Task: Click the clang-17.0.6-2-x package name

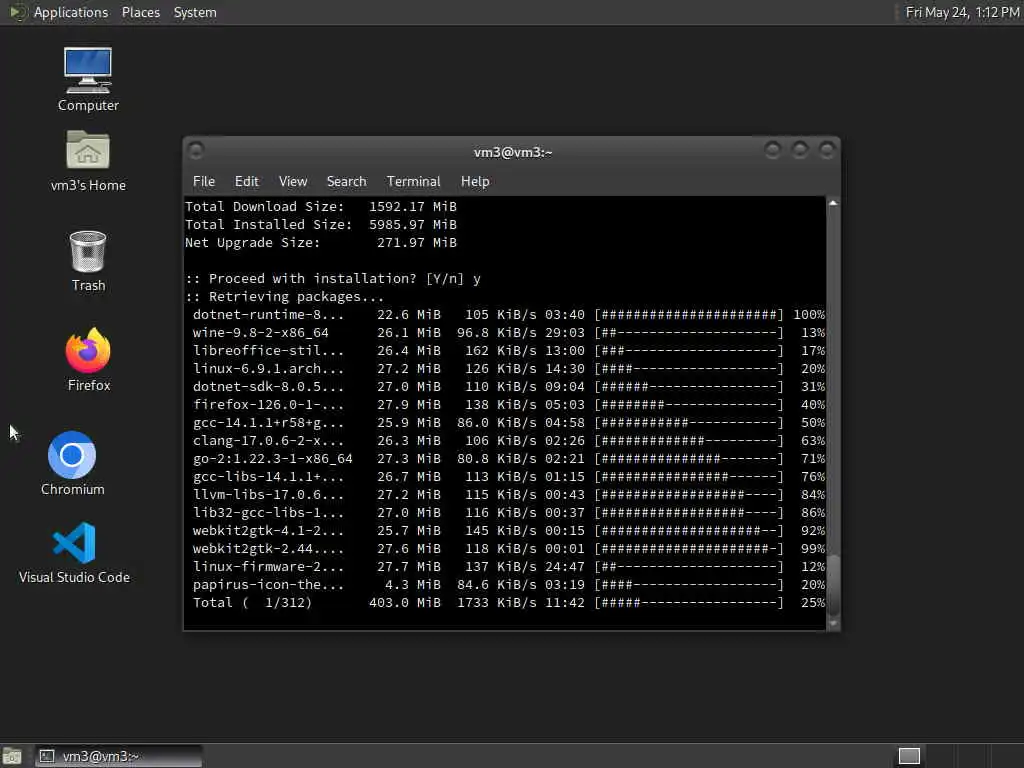Action: pos(268,441)
